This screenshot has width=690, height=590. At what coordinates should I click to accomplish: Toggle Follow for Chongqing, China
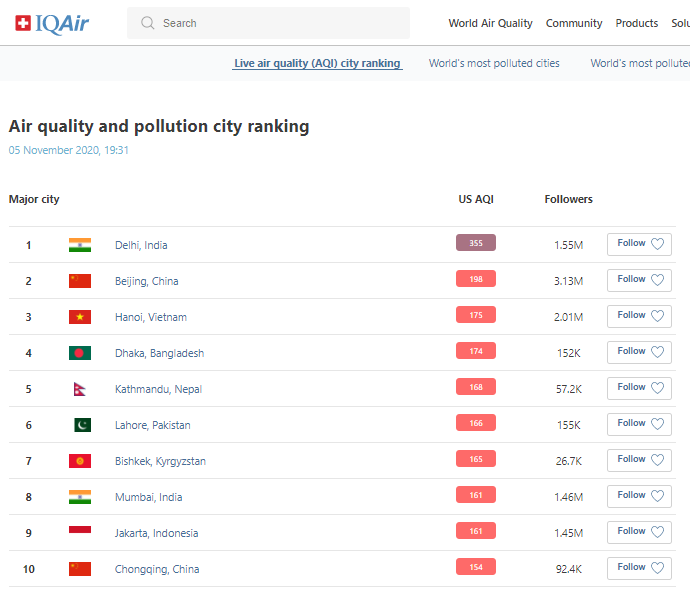639,568
